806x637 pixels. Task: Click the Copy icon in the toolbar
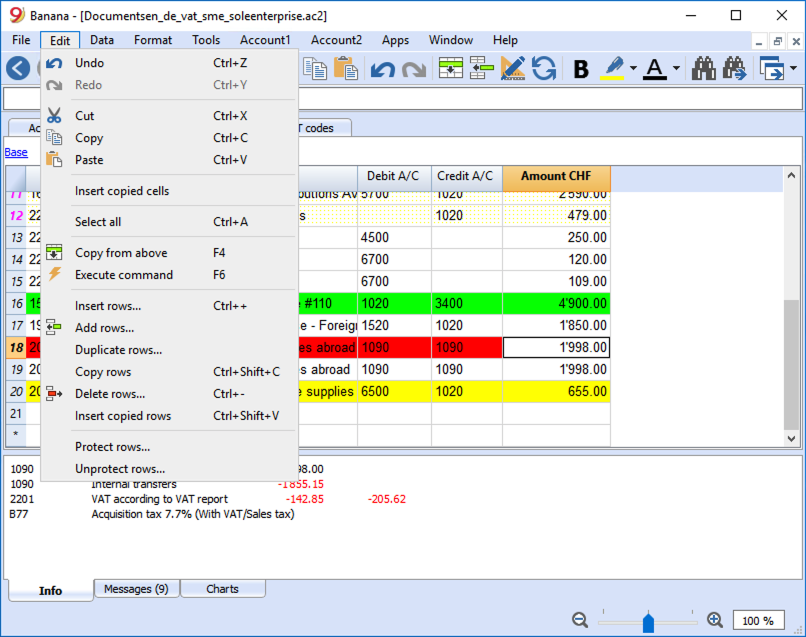315,68
